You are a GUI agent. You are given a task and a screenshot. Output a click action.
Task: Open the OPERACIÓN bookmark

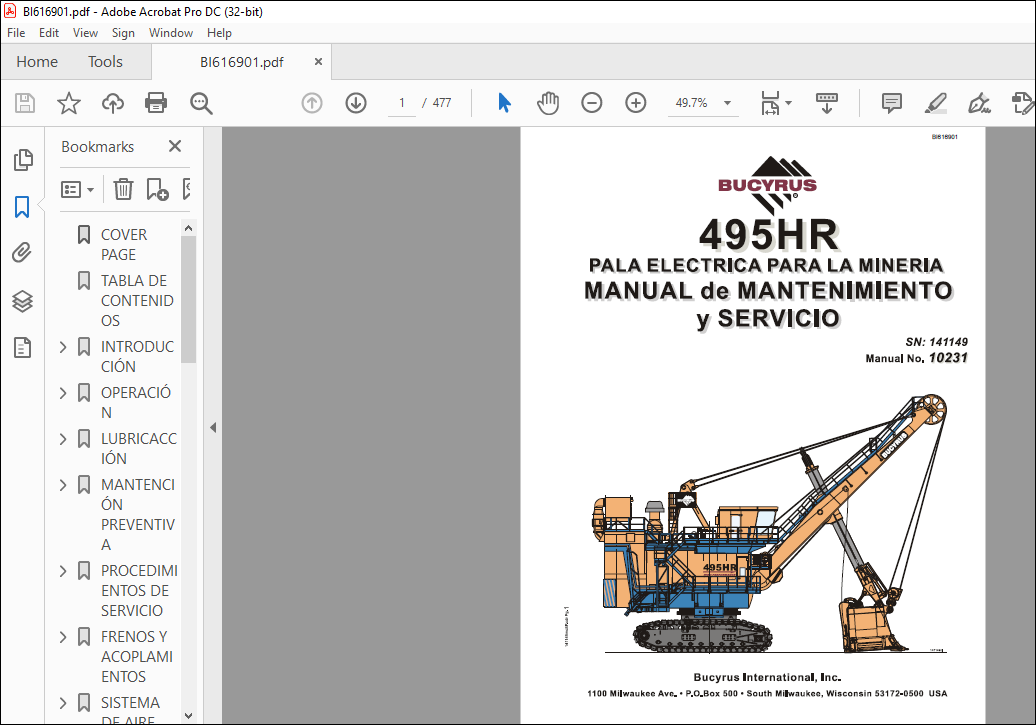[x=135, y=402]
